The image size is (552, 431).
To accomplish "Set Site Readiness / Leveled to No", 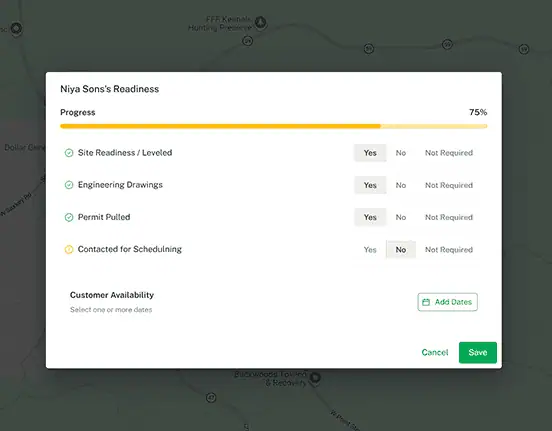I will (x=401, y=153).
